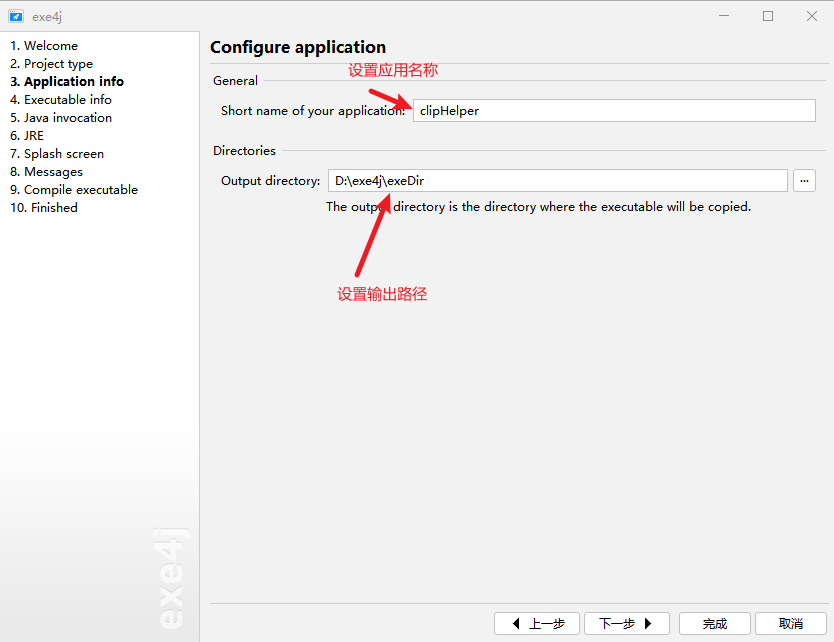Click the exe4j app icon in title bar
Viewport: 834px width, 642px height.
pyautogui.click(x=16, y=16)
